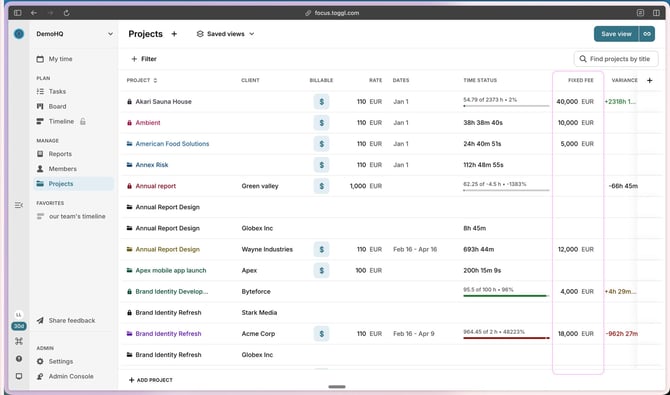Toggle billable dollar icon for Annex Risk
This screenshot has width=670, height=395.
tap(321, 165)
